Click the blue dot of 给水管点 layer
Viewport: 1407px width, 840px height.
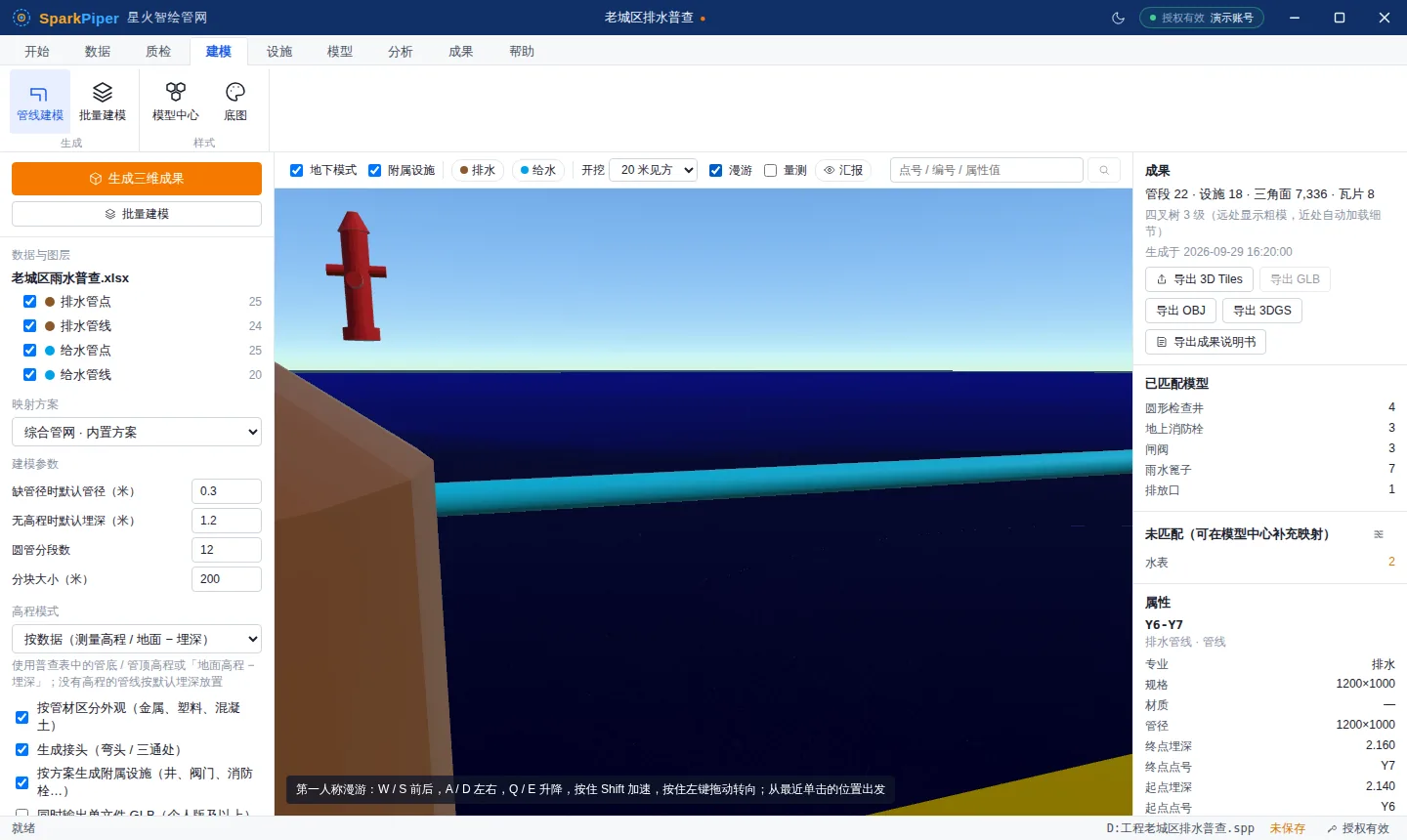pyautogui.click(x=50, y=351)
